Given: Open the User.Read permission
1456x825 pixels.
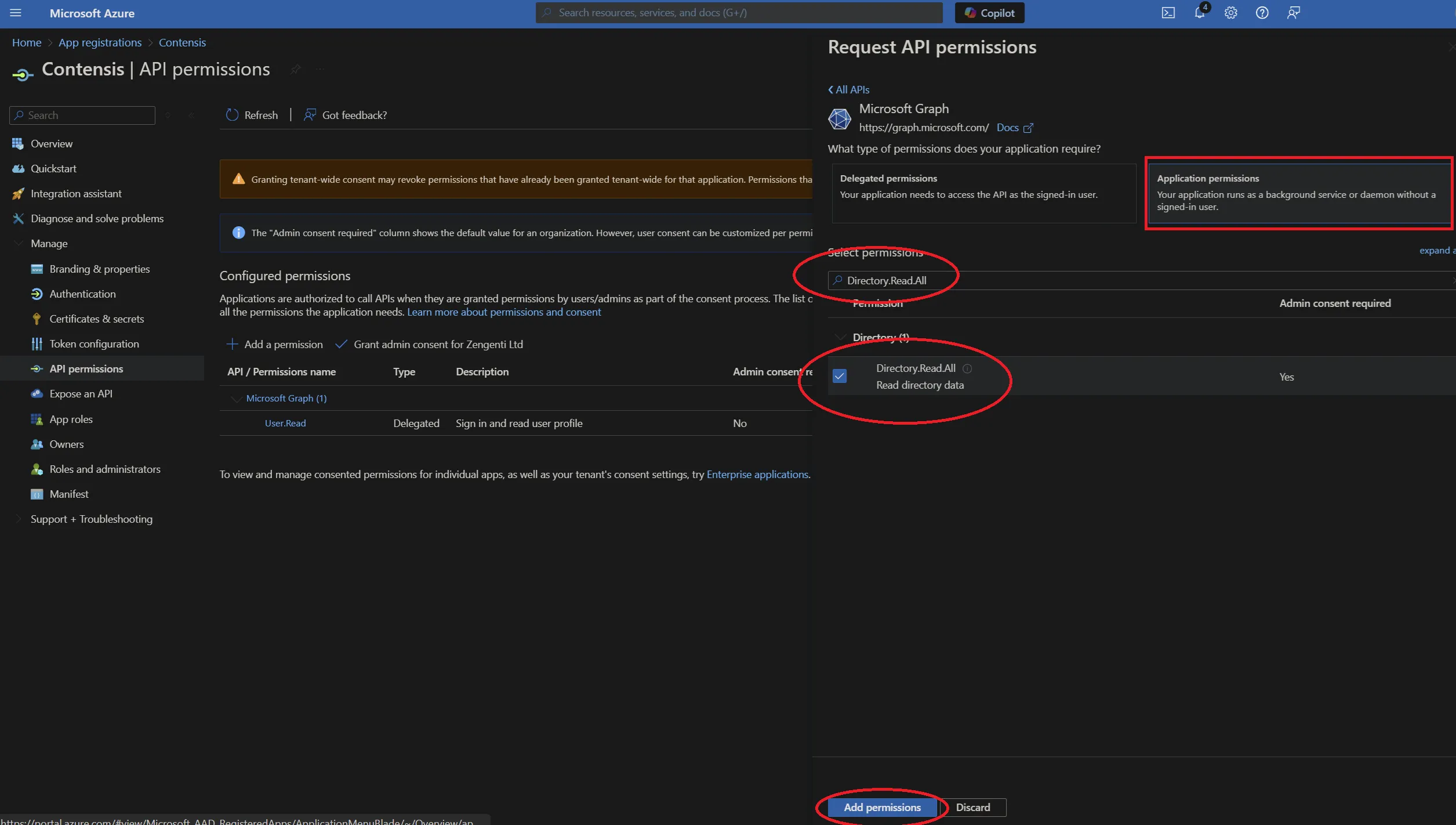Looking at the screenshot, I should [285, 423].
